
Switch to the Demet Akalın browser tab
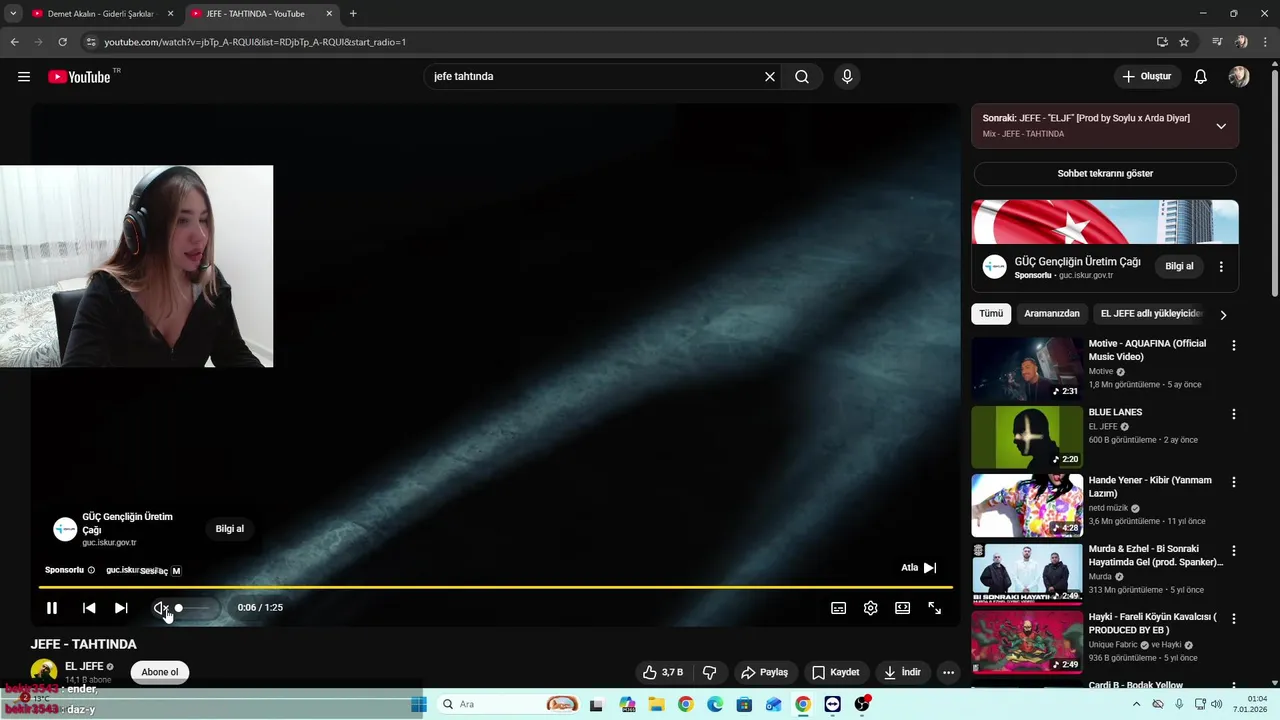pyautogui.click(x=102, y=14)
